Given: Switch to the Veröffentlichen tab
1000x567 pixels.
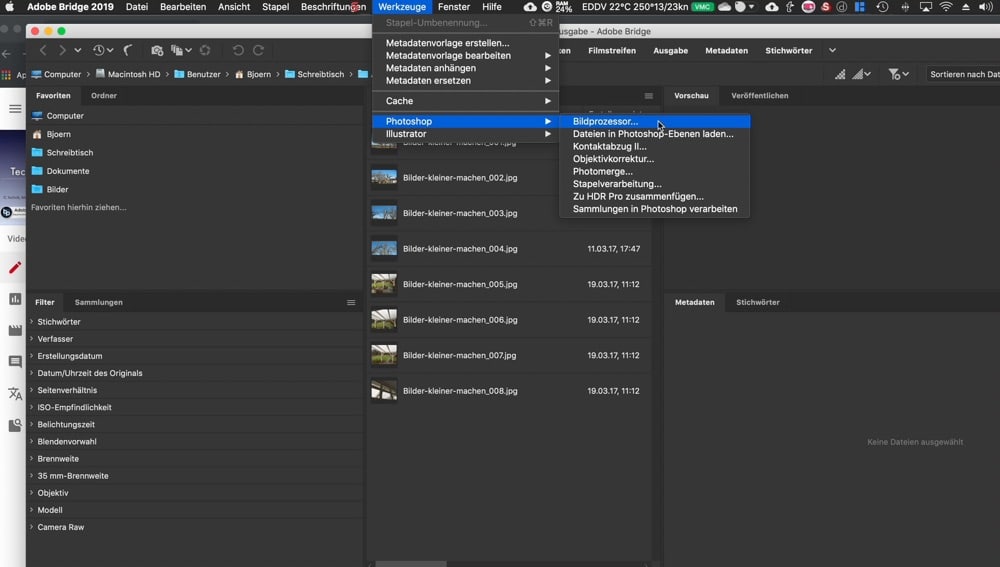Looking at the screenshot, I should click(760, 96).
